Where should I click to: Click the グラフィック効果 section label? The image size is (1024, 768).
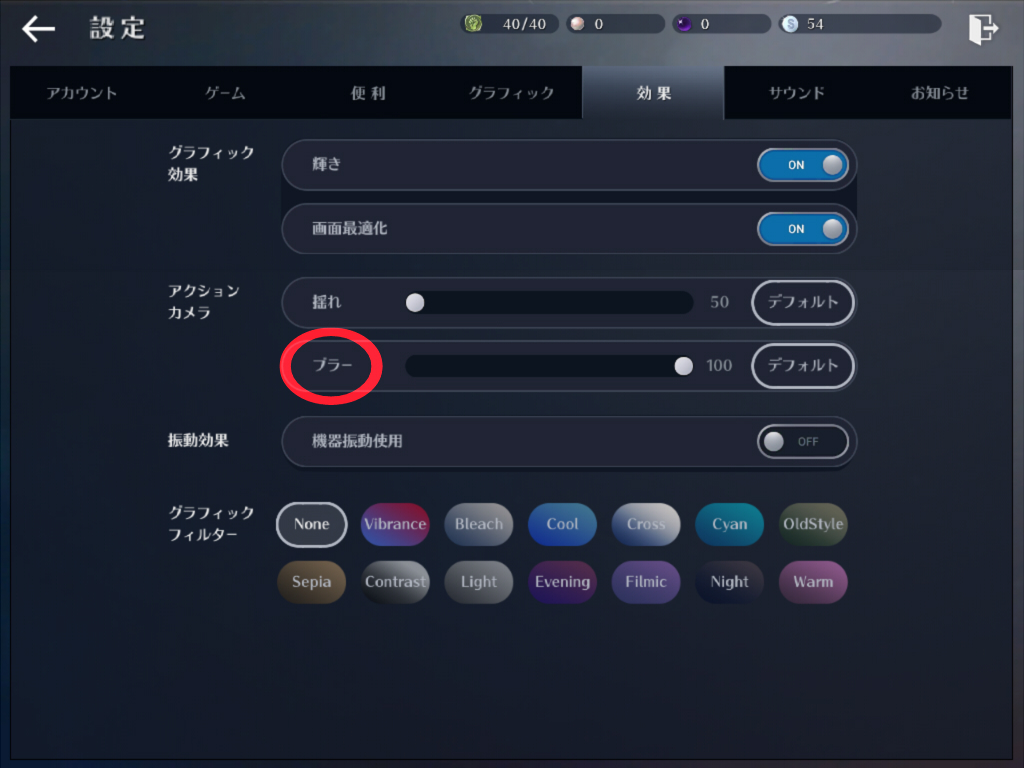point(211,163)
